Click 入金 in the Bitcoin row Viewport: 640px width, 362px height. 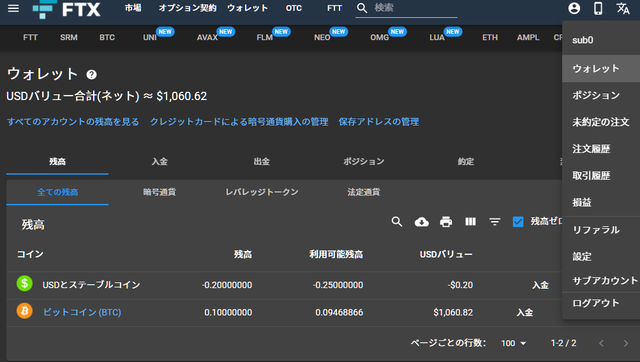tap(524, 312)
